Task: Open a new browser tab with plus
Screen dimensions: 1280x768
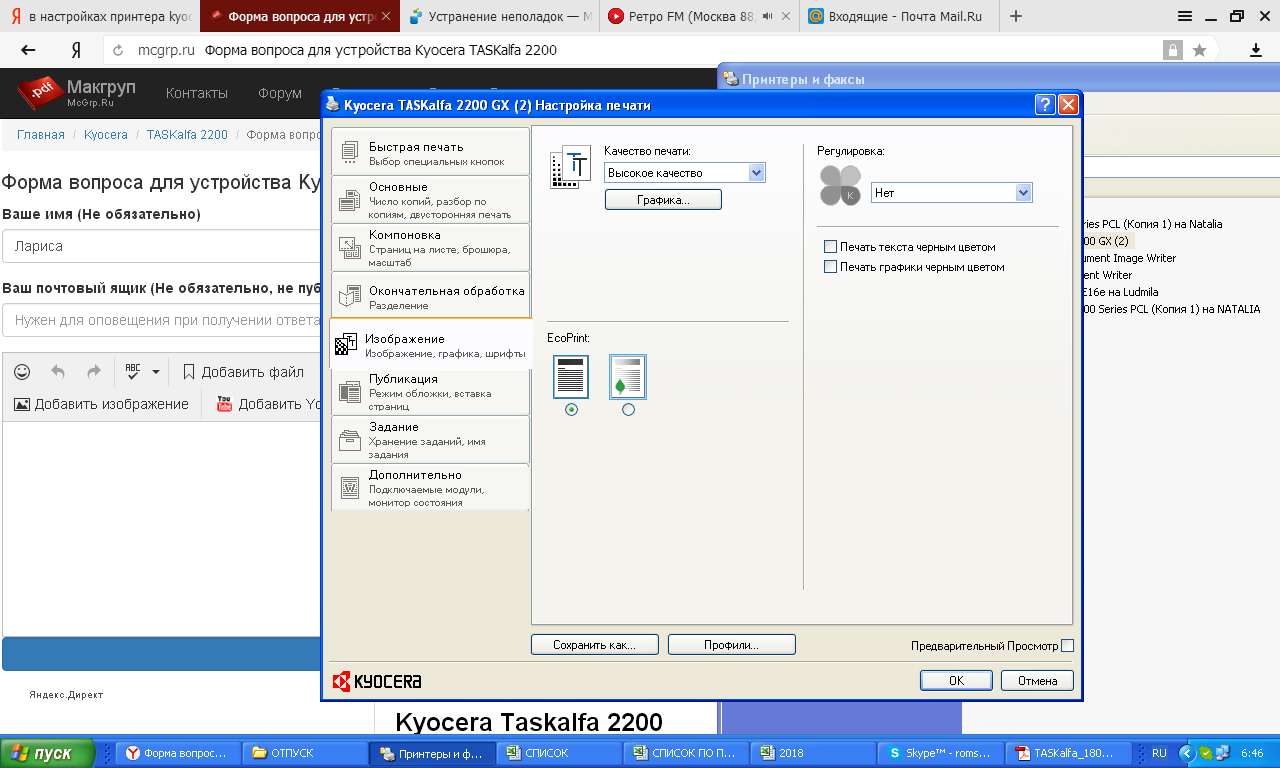Action: [x=1016, y=16]
